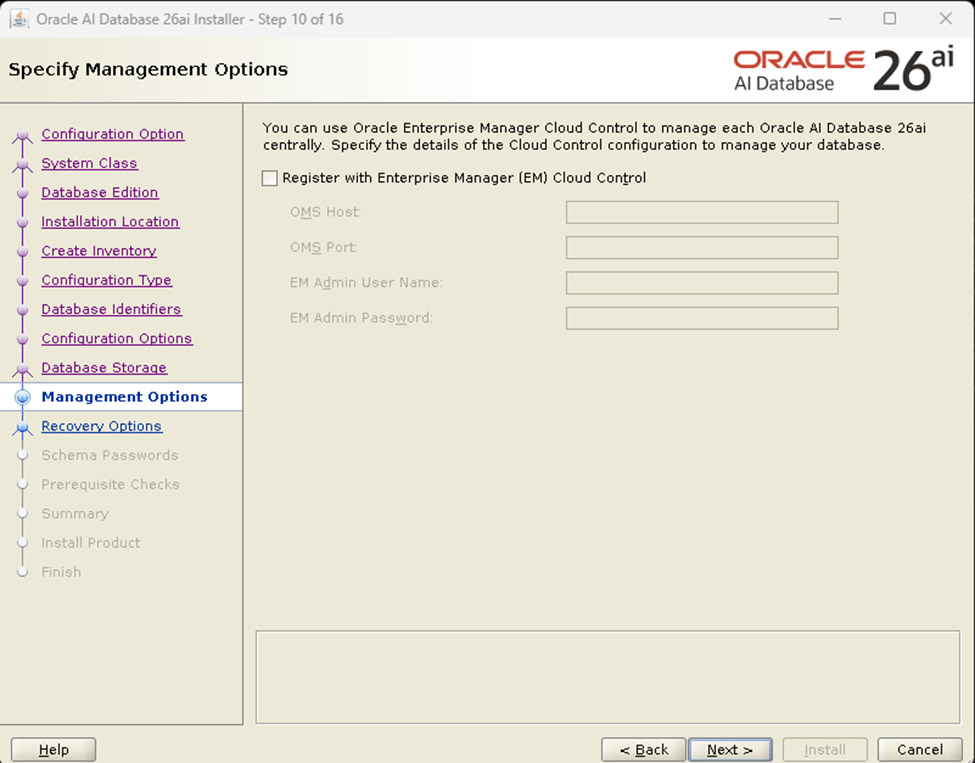This screenshot has width=975, height=763.
Task: Click the Management Options step bullet icon
Action: pyautogui.click(x=22, y=397)
